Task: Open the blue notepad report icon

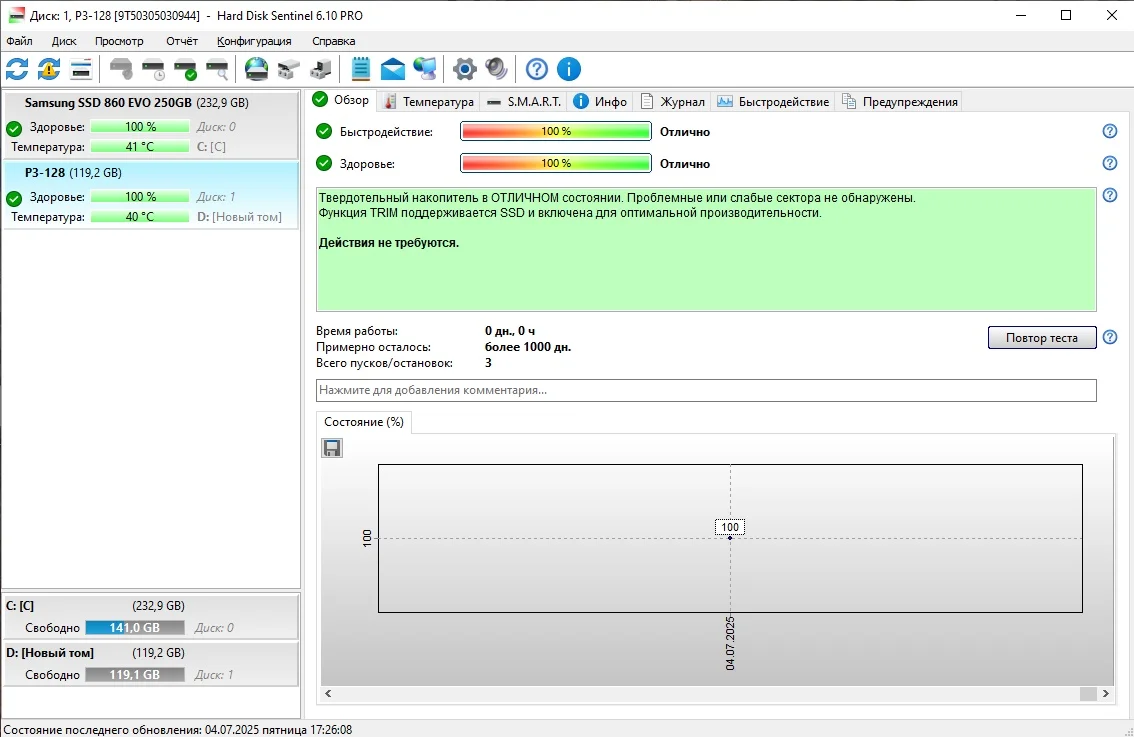Action: 360,69
